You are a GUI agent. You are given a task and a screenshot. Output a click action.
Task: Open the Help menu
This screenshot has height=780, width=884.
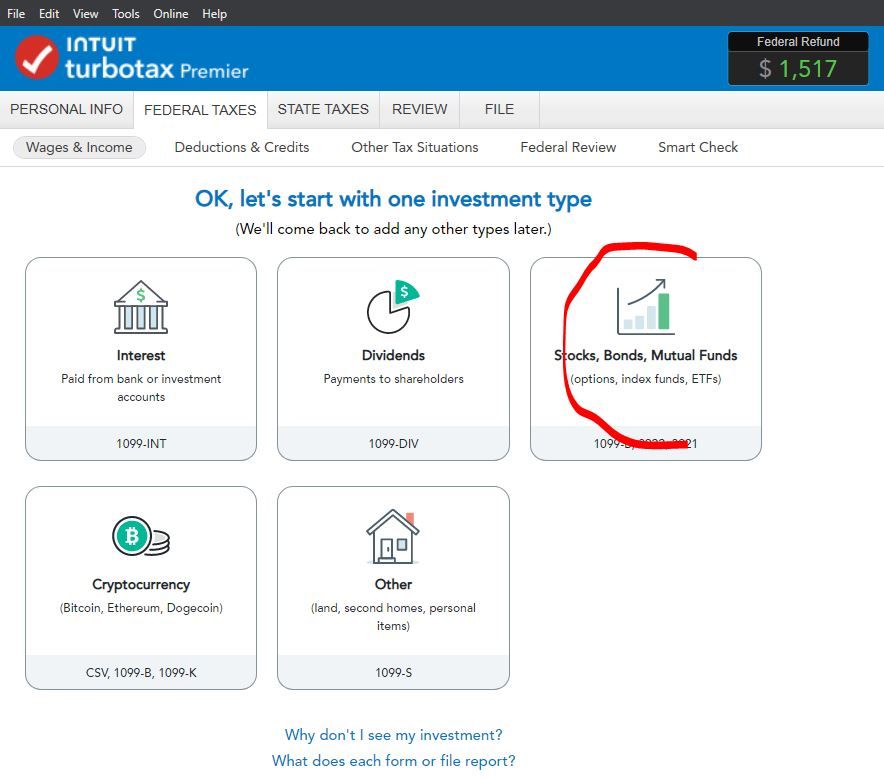coord(215,14)
